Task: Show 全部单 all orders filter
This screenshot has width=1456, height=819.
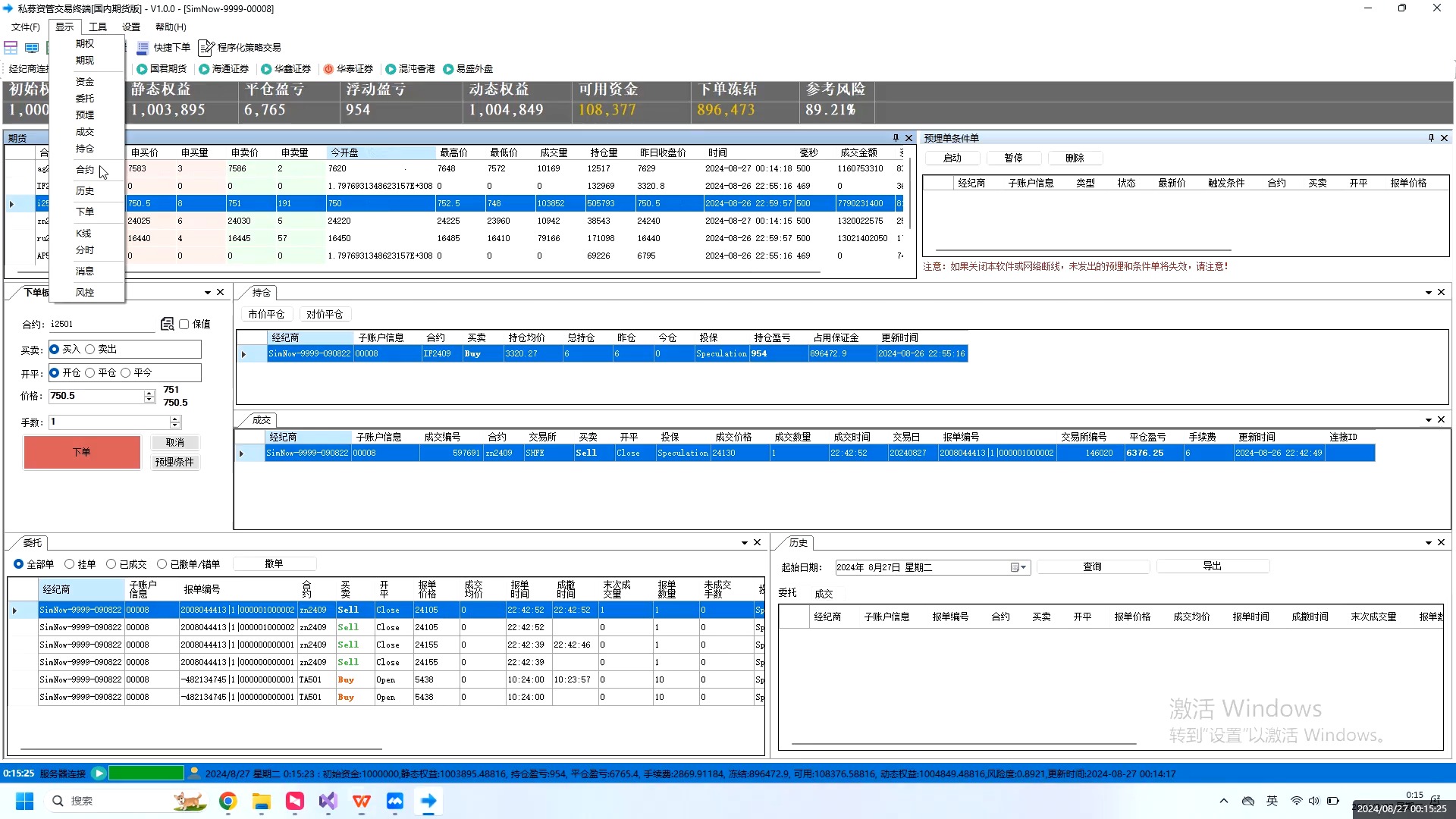Action: [19, 564]
